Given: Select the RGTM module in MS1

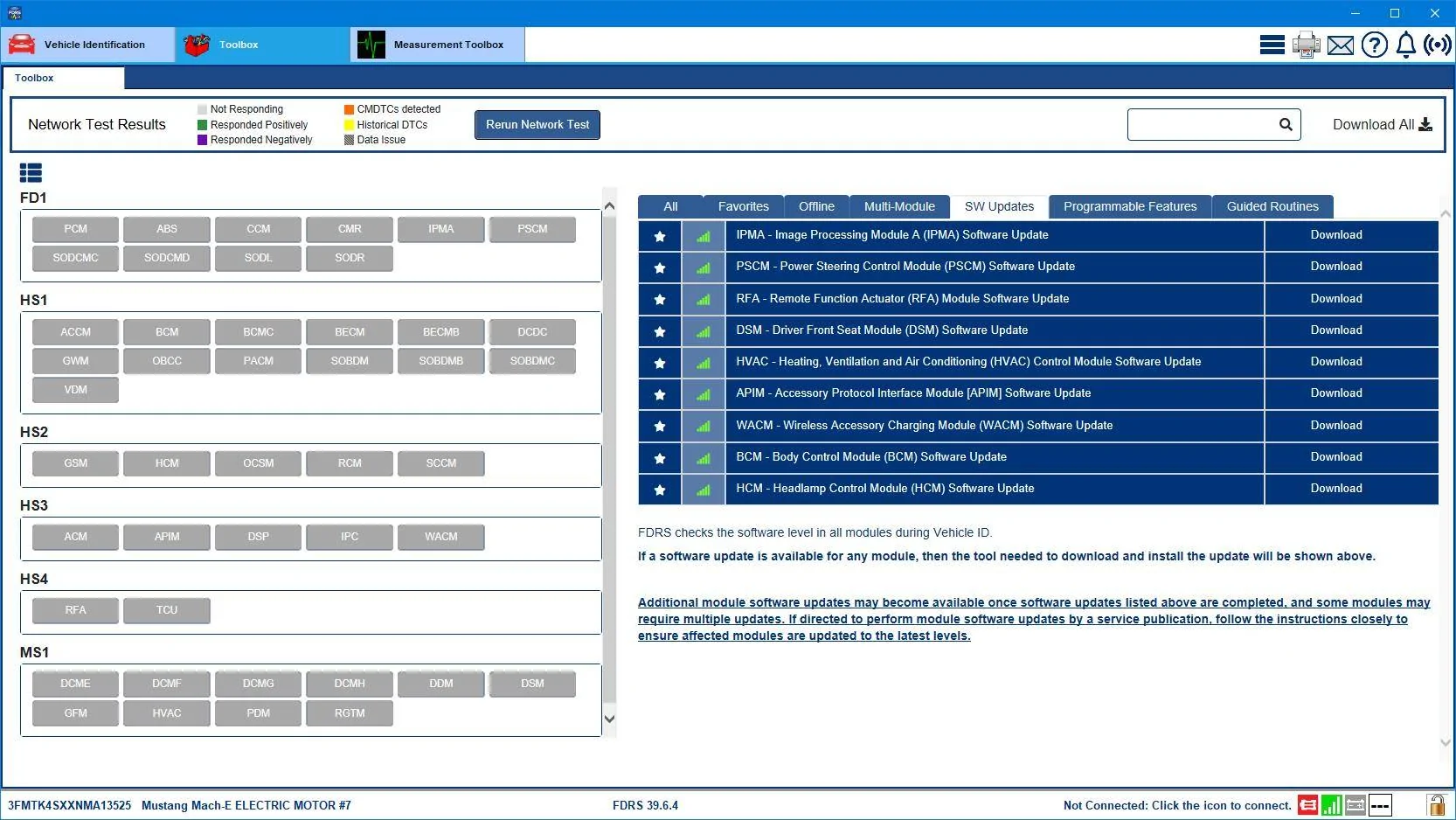Looking at the screenshot, I should coord(350,713).
